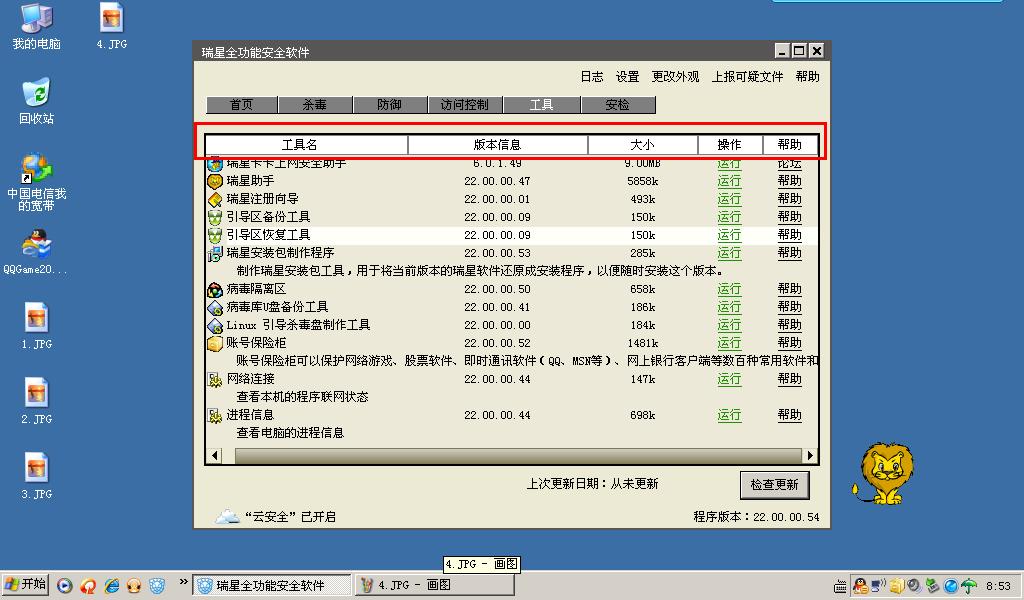This screenshot has height=600, width=1024.
Task: Click the '程序版本：22.00.00.54' text
Action: tap(756, 516)
